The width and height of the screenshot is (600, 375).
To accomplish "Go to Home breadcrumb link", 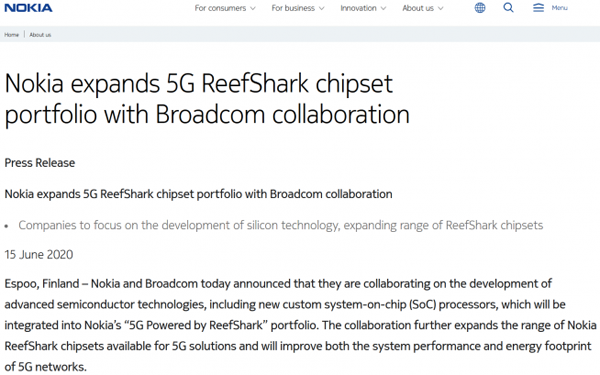I will pyautogui.click(x=11, y=35).
